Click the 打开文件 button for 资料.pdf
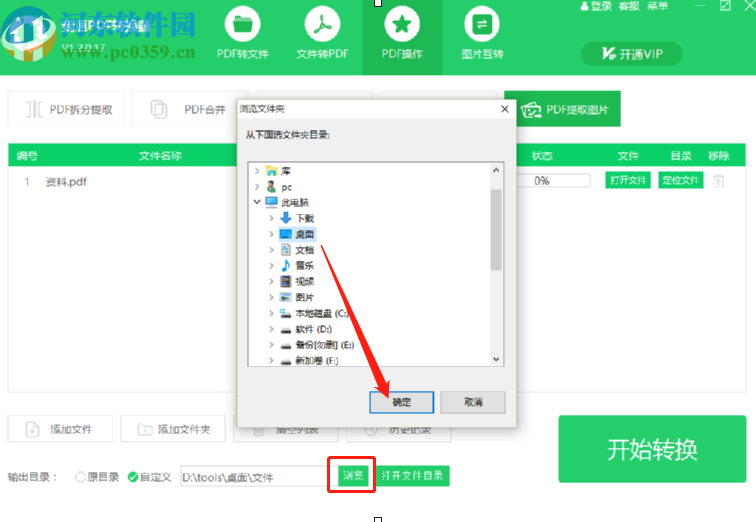Image resolution: width=756 pixels, height=522 pixels. click(628, 180)
